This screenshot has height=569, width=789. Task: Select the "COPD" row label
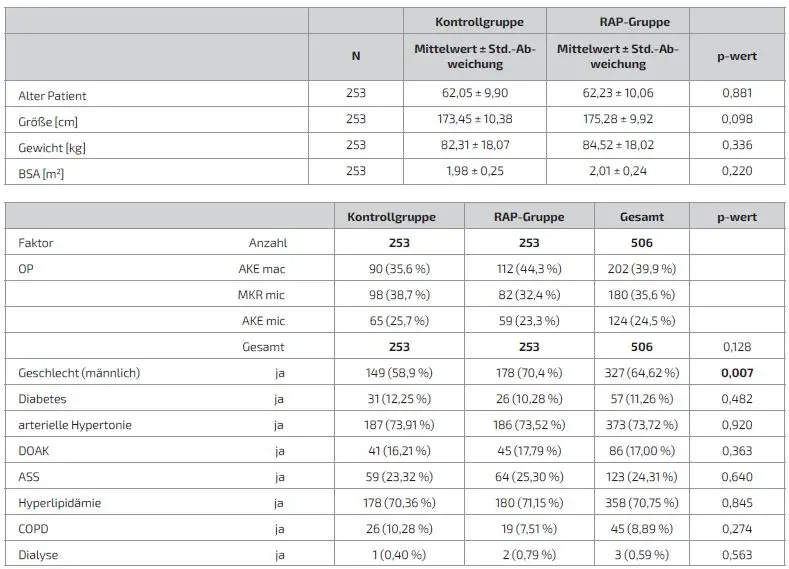click(x=35, y=529)
